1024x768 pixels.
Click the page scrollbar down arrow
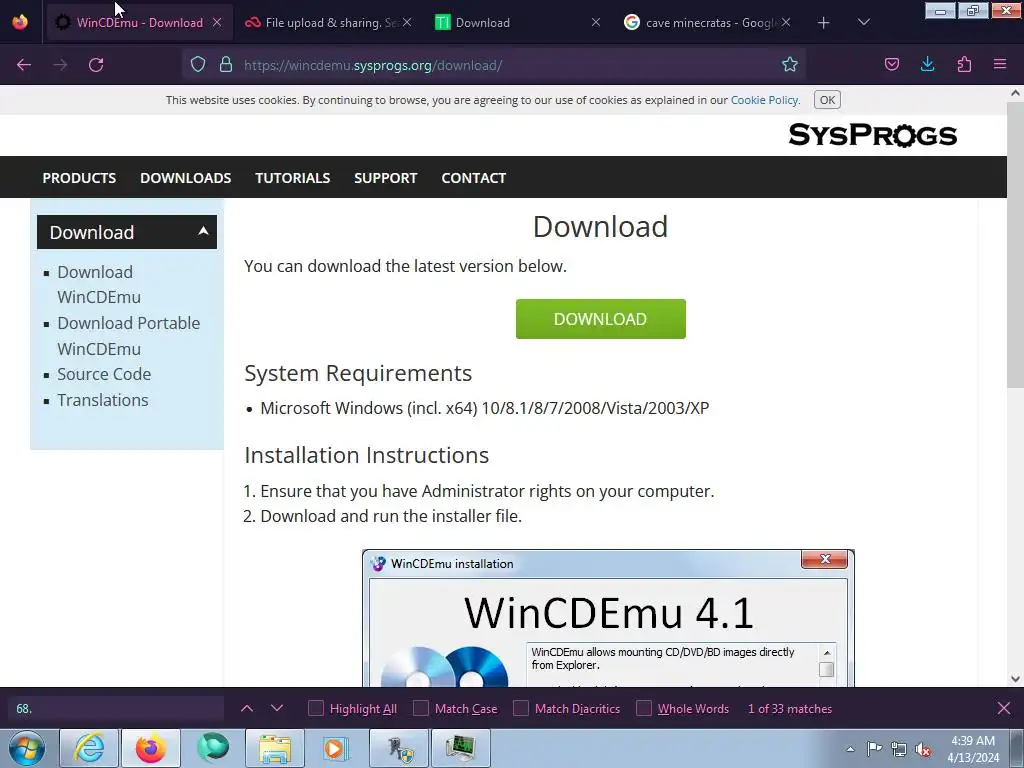tap(1015, 679)
